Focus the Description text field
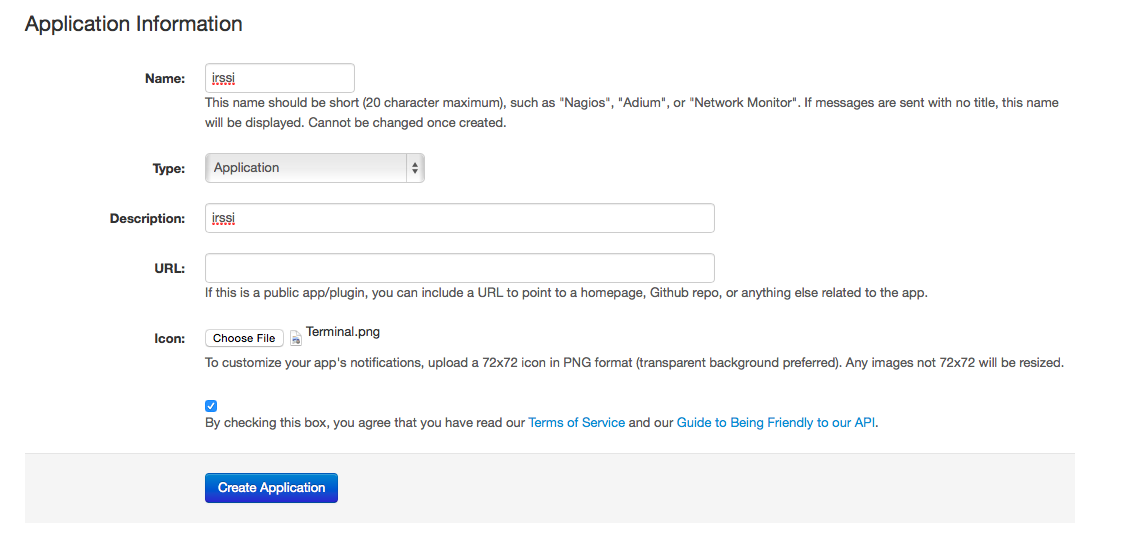Screen dimensions: 1126x551 460,218
